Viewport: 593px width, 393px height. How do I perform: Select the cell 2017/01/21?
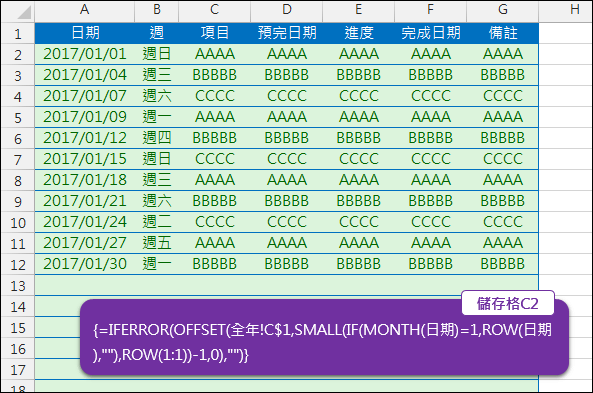85,201
